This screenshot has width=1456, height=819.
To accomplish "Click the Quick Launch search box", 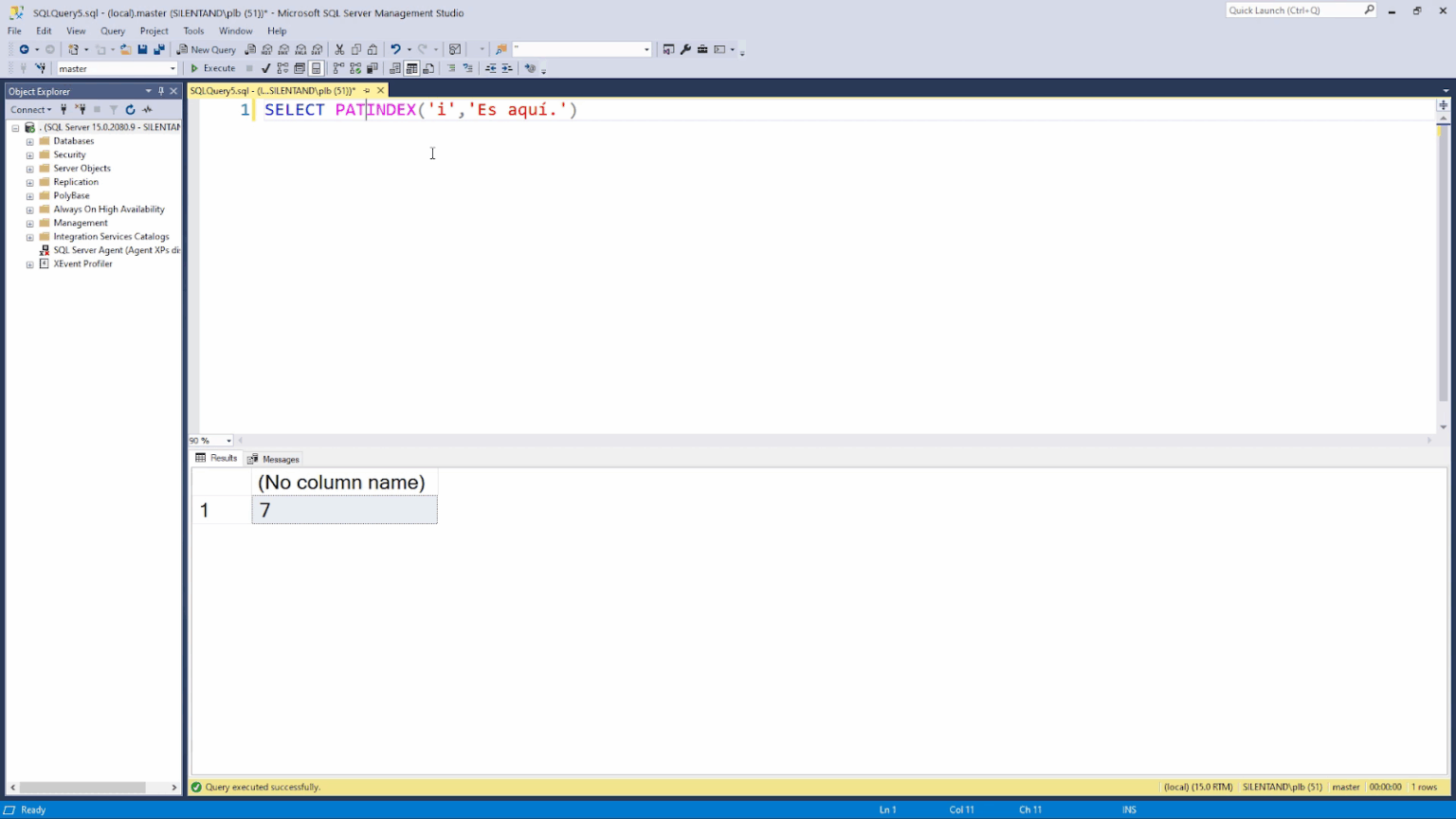I will click(x=1299, y=9).
